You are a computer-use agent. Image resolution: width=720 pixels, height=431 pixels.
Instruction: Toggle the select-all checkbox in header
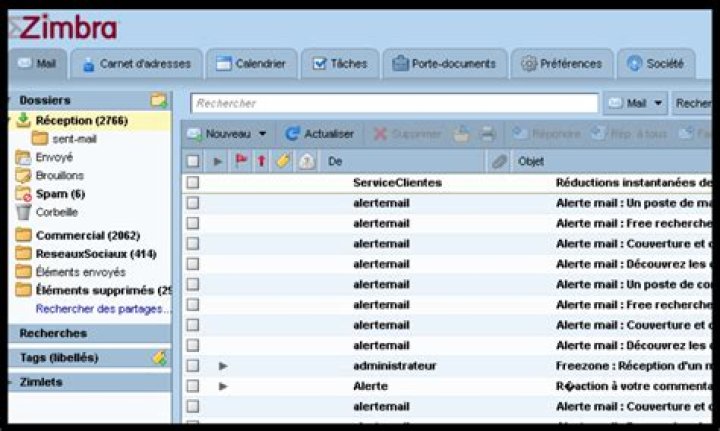(193, 161)
